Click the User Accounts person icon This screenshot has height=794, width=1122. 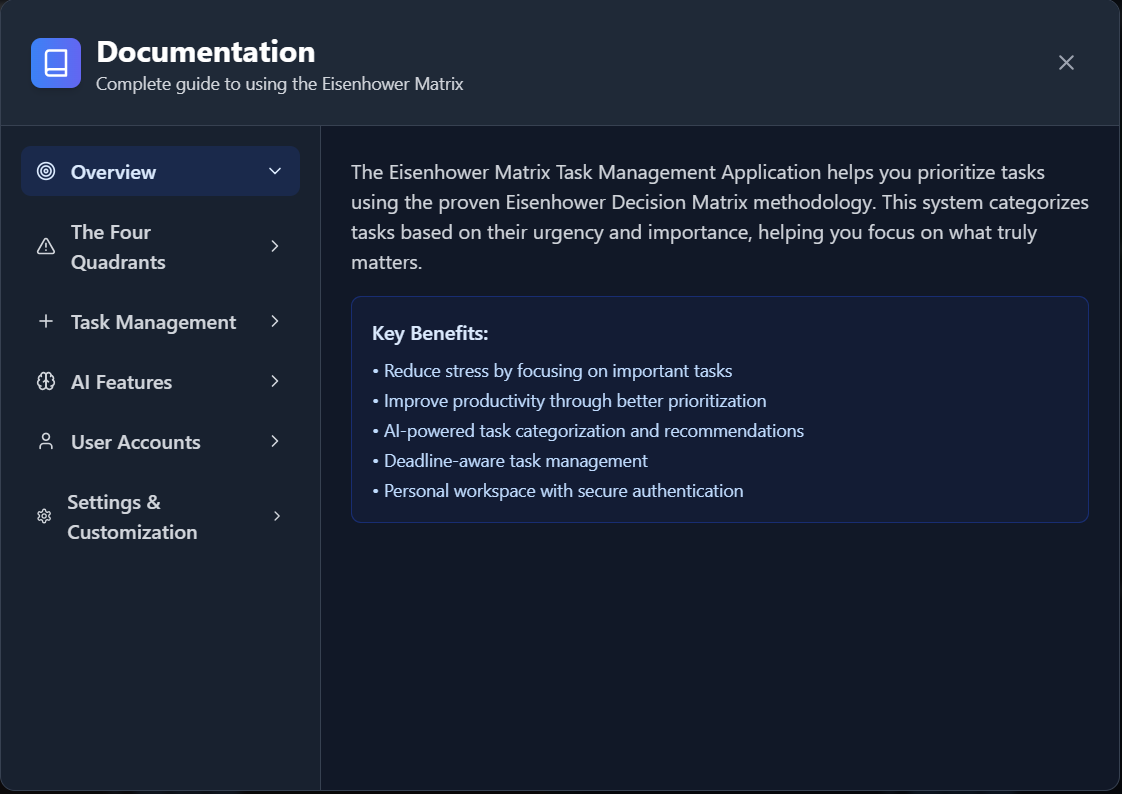tap(46, 441)
